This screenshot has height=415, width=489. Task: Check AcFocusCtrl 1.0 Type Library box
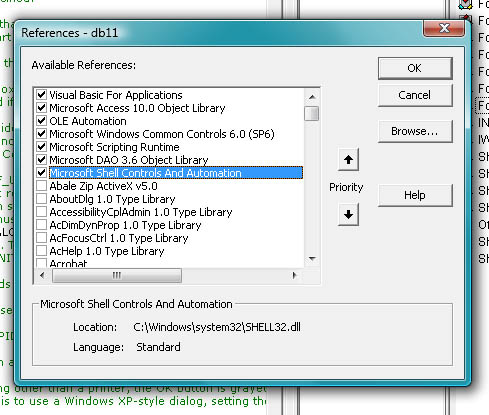[41, 238]
